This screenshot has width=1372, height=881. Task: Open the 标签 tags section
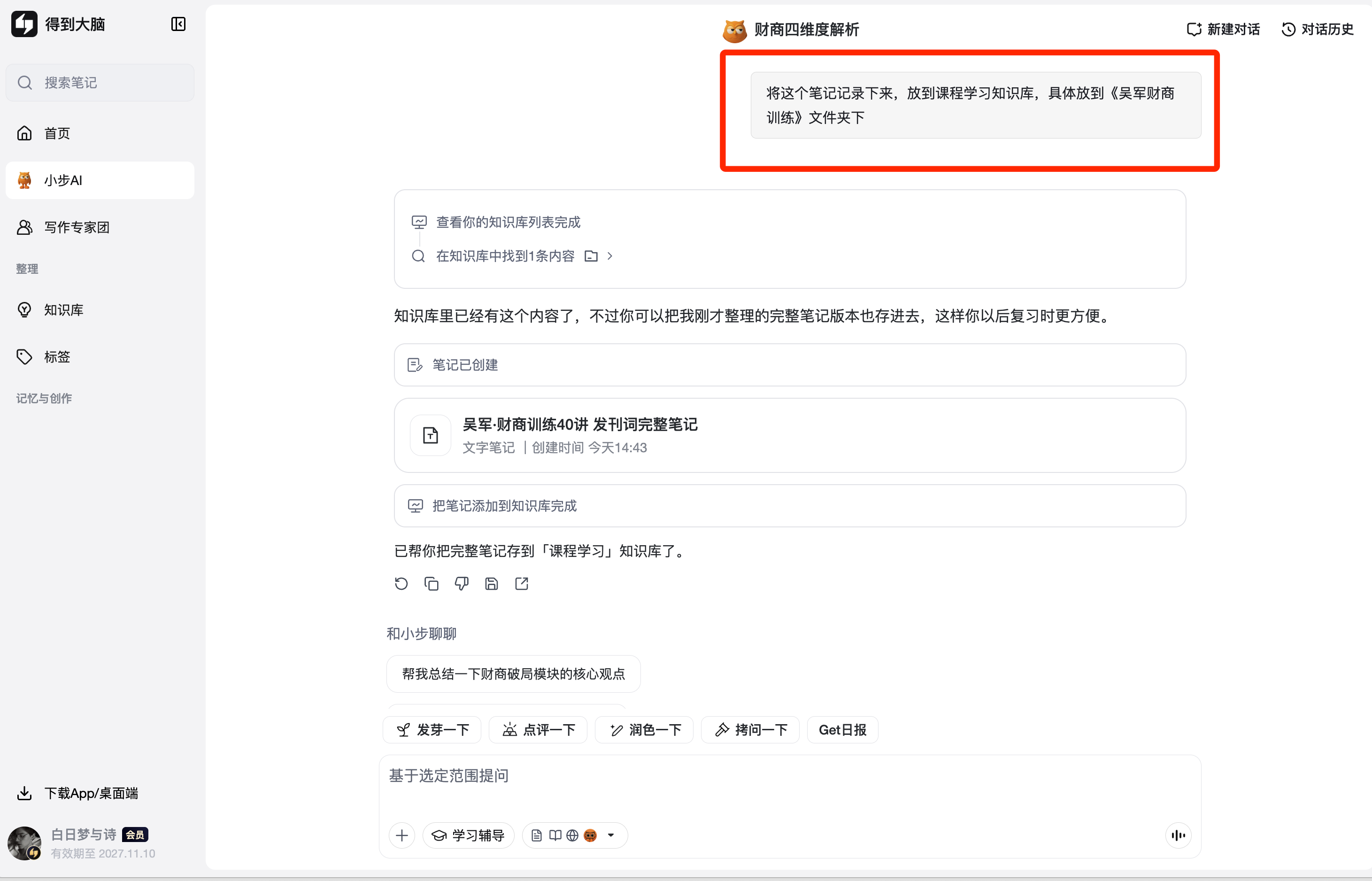point(100,356)
